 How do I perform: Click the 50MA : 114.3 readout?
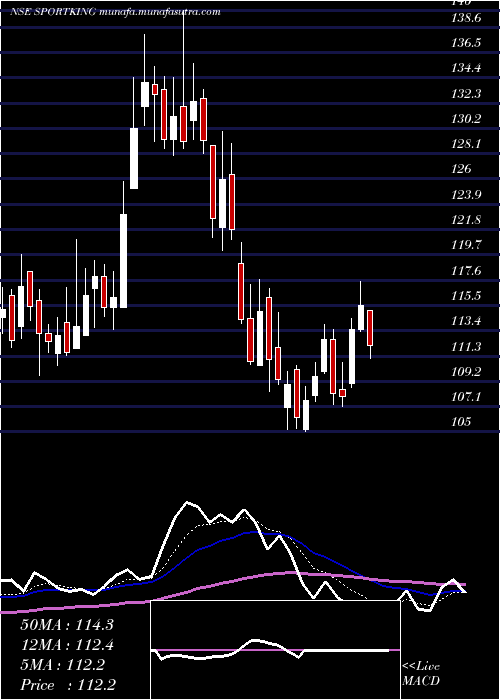pyautogui.click(x=67, y=625)
